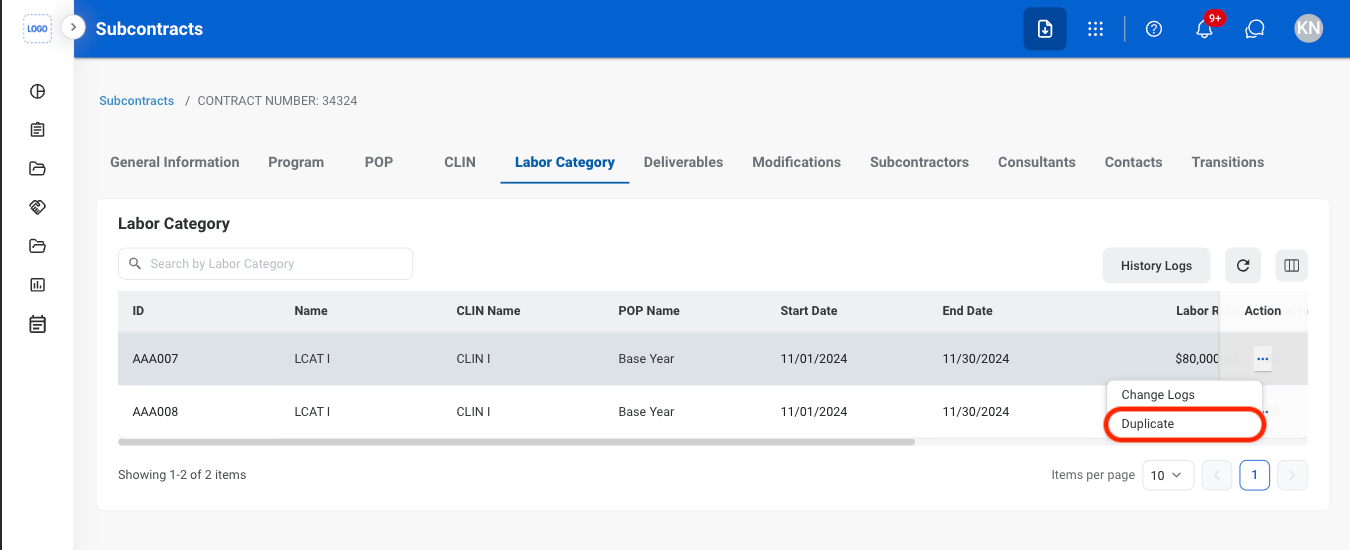Screen dimensions: 1350x550
Task: Open the chat messages icon
Action: coord(1255,29)
